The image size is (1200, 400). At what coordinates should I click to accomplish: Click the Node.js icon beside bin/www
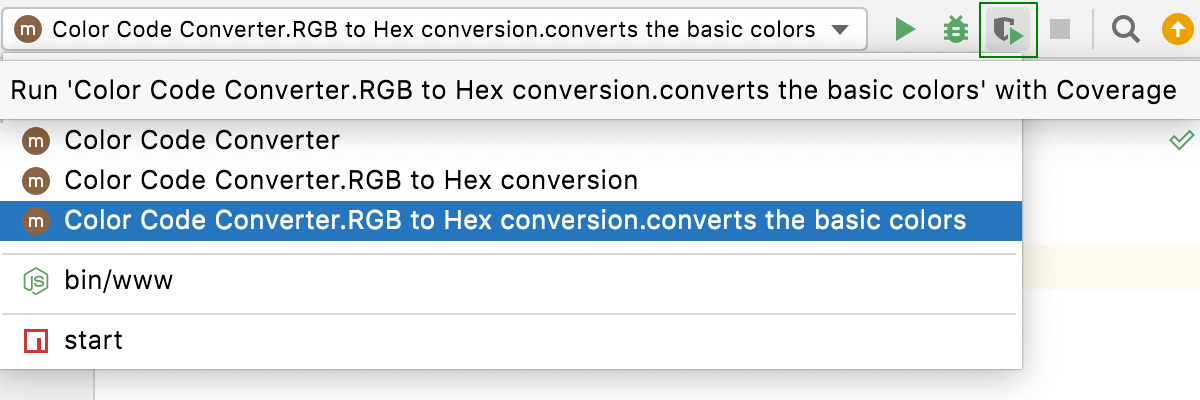36,281
